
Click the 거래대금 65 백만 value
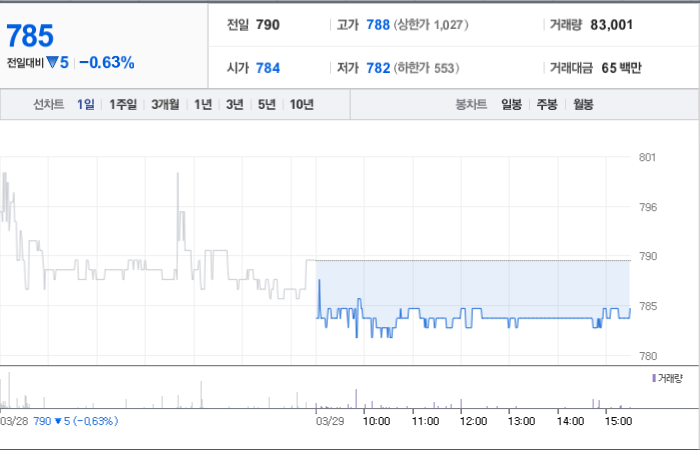[x=621, y=68]
